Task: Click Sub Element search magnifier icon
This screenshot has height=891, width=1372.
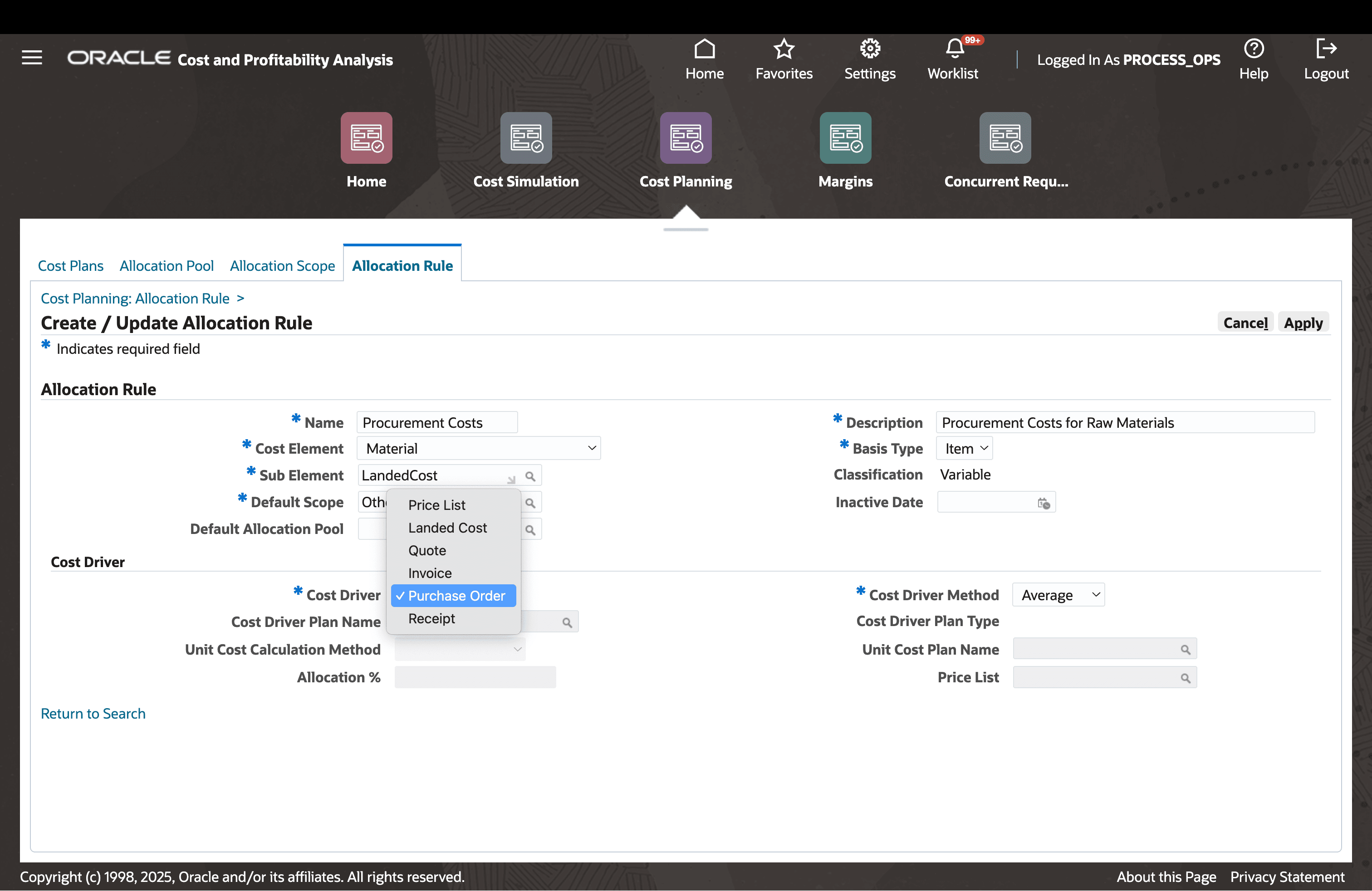Action: tap(530, 477)
